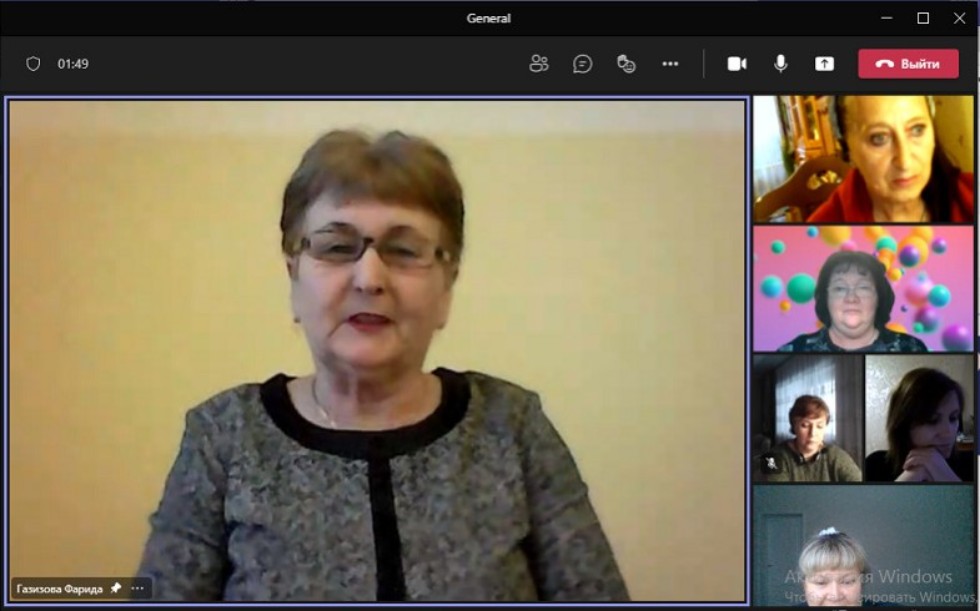Image resolution: width=980 pixels, height=611 pixels.
Task: Click the Газизова Фарида name label
Action: click(x=60, y=589)
